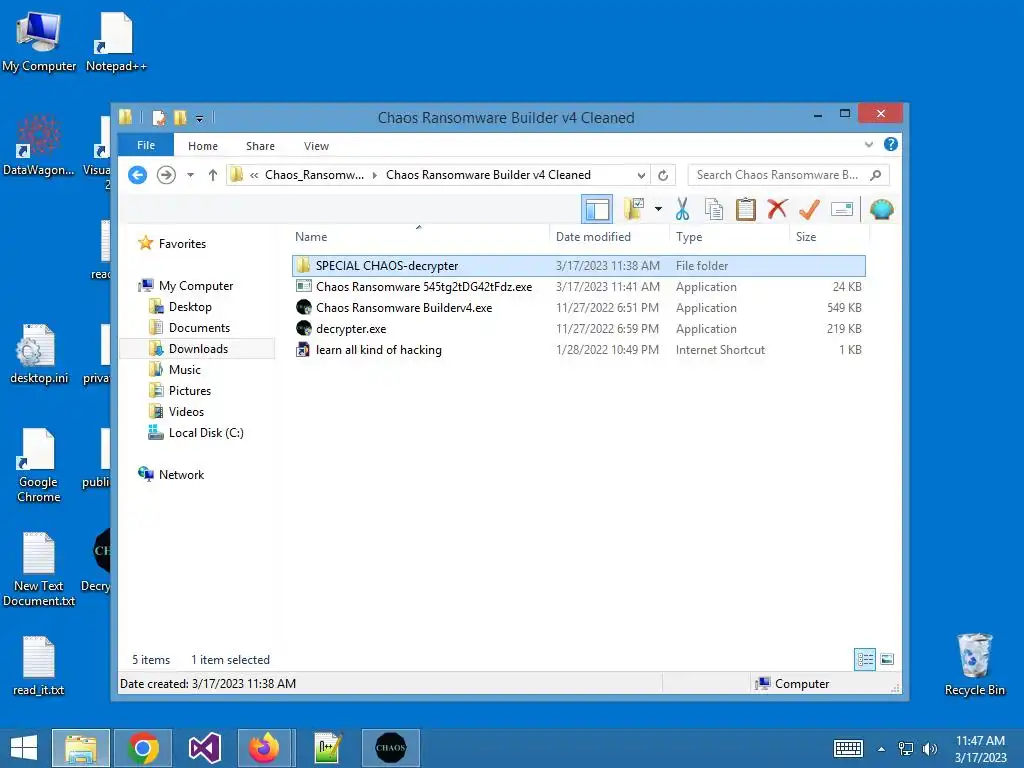
Task: Click the red X Delete icon
Action: click(777, 210)
